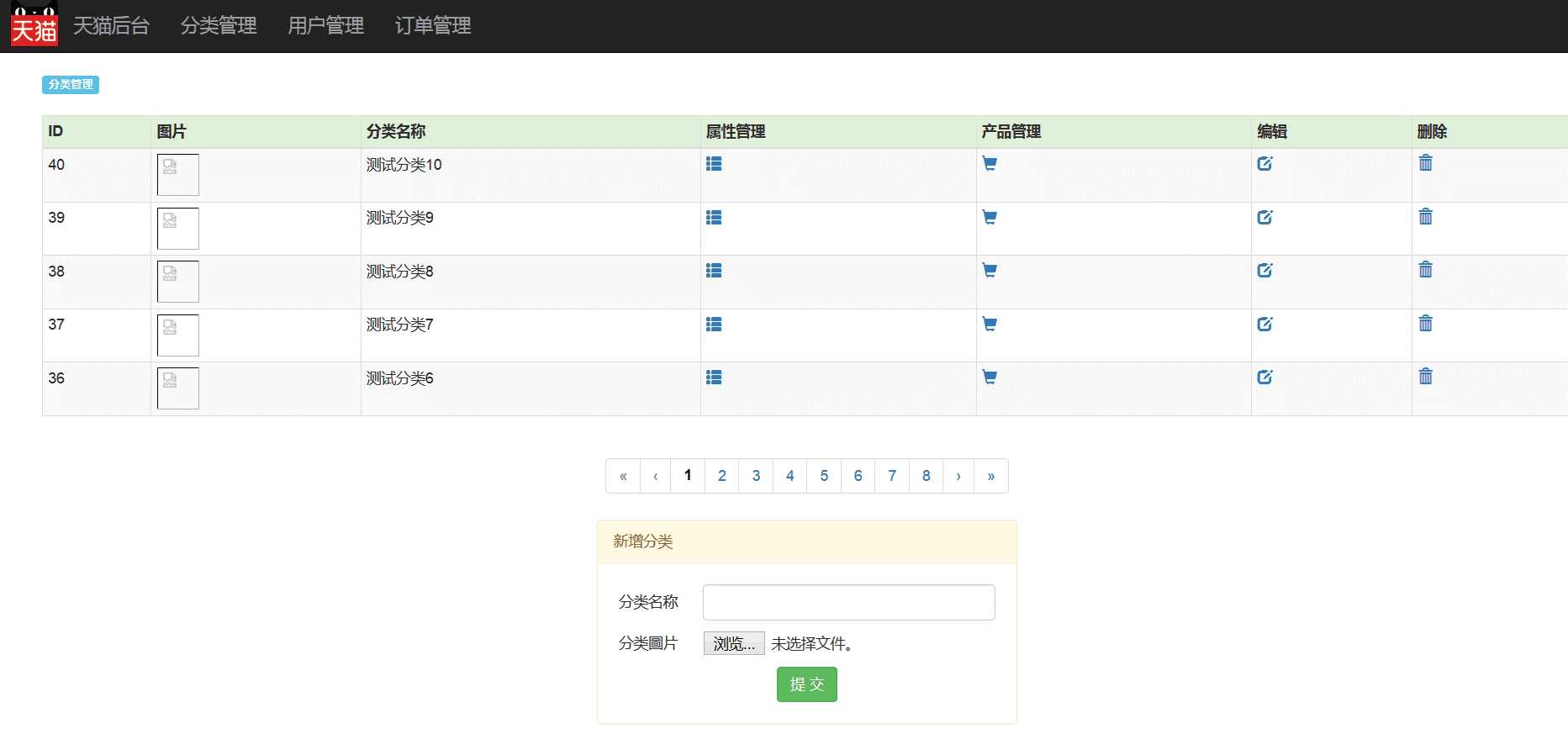Open product cart icon for 测试分类8
The width and height of the screenshot is (1568, 734).
point(990,271)
